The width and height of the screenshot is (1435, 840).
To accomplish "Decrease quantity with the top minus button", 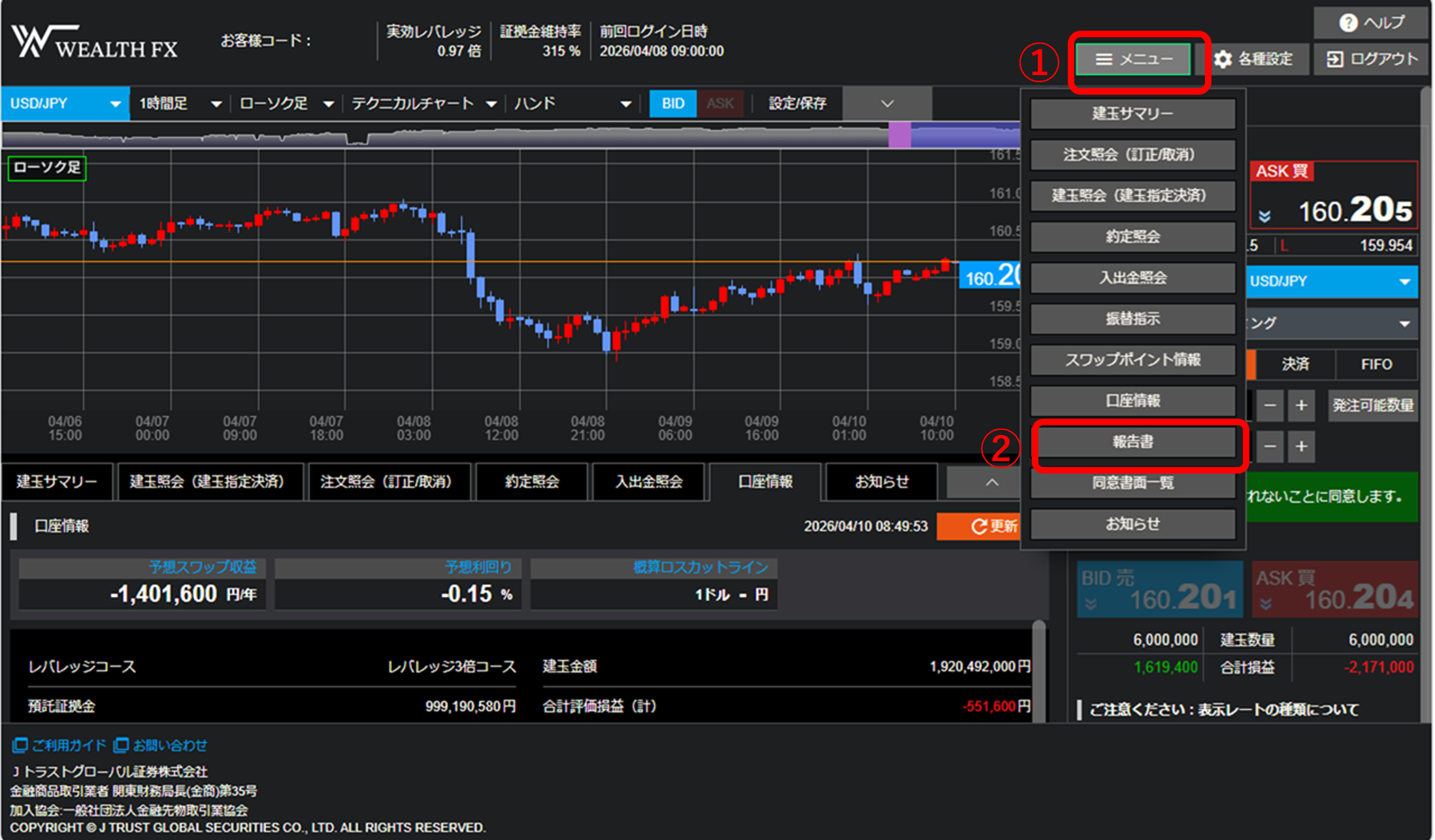I will pyautogui.click(x=1270, y=406).
